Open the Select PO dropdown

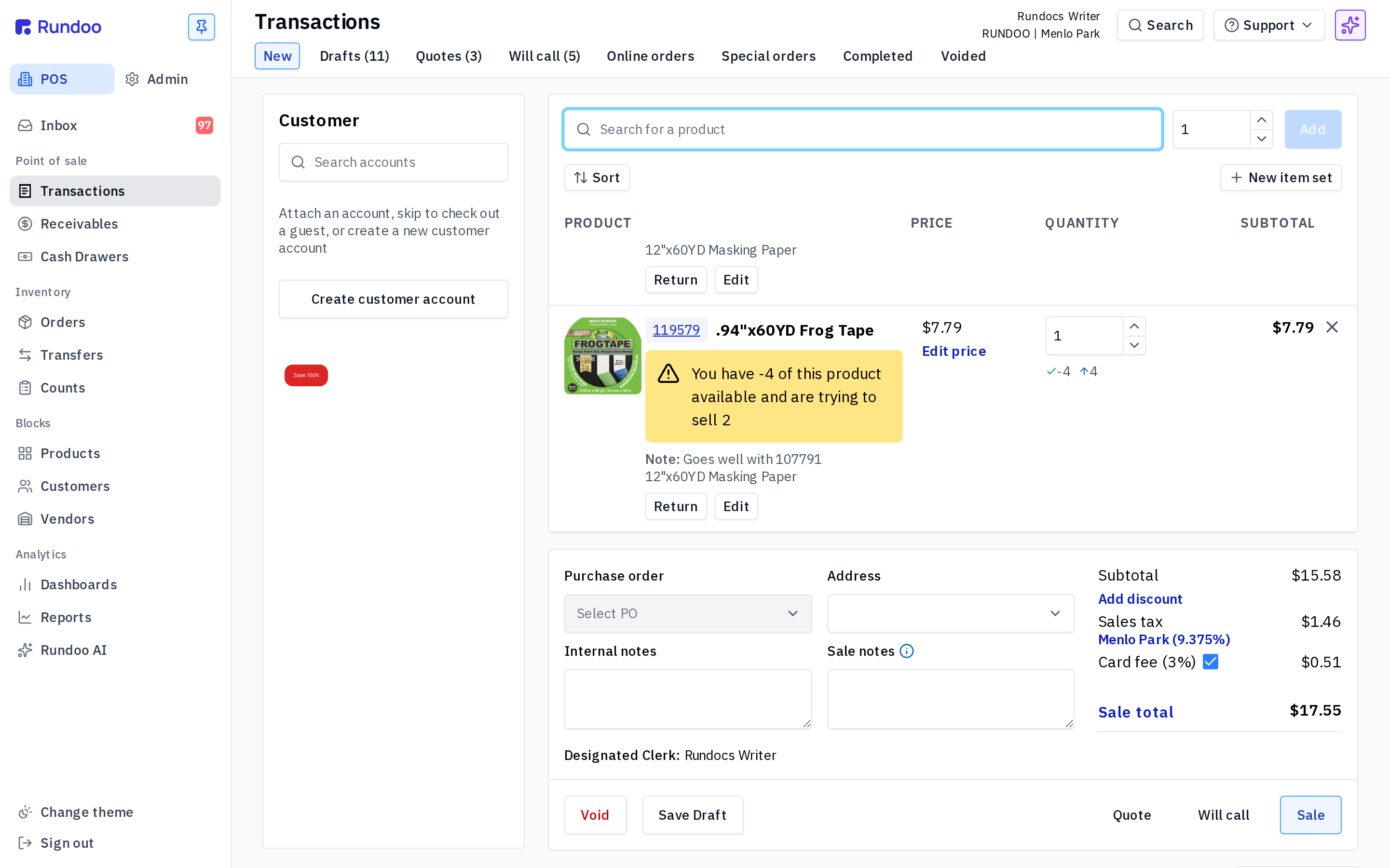[688, 613]
